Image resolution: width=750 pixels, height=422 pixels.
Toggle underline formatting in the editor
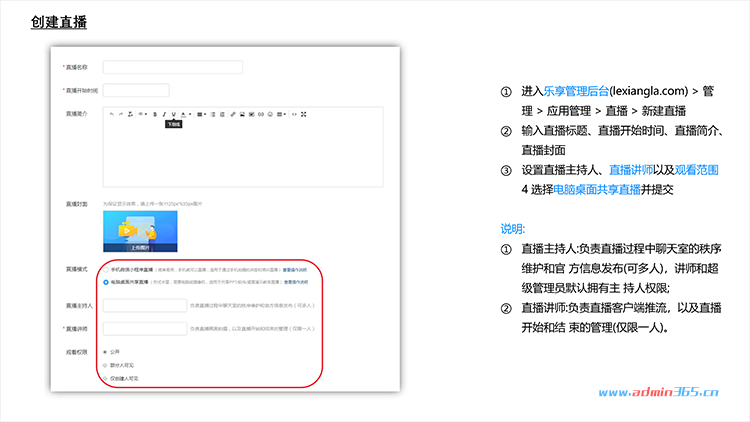tap(174, 114)
